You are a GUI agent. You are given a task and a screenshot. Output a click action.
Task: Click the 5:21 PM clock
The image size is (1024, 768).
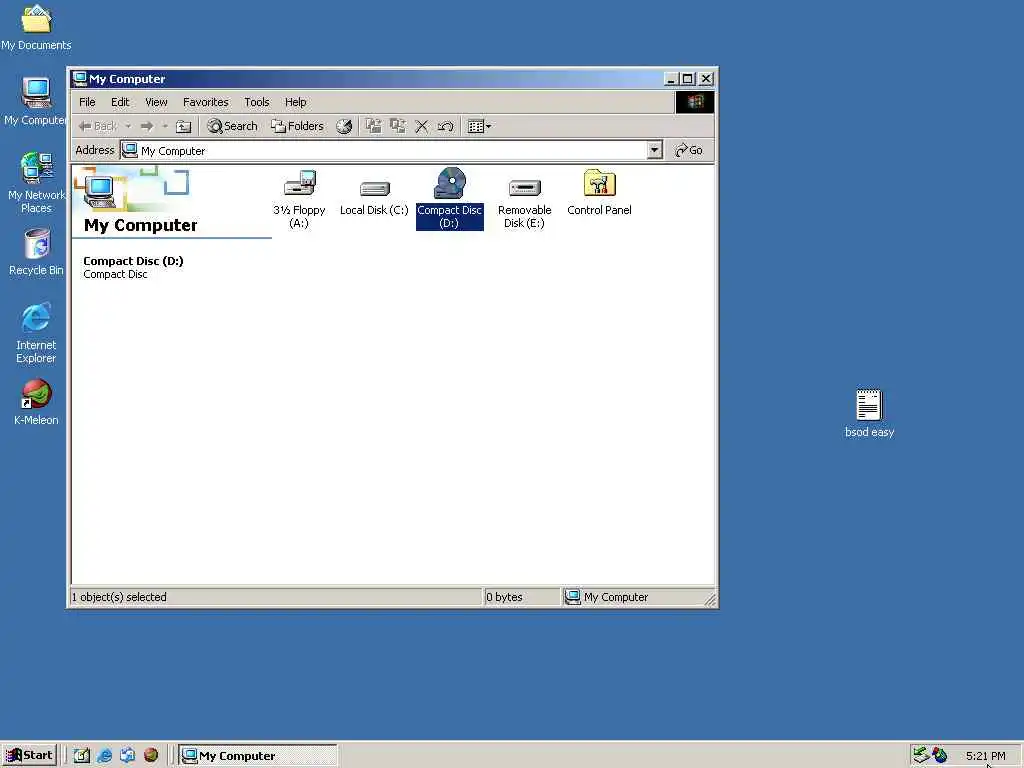coord(985,756)
